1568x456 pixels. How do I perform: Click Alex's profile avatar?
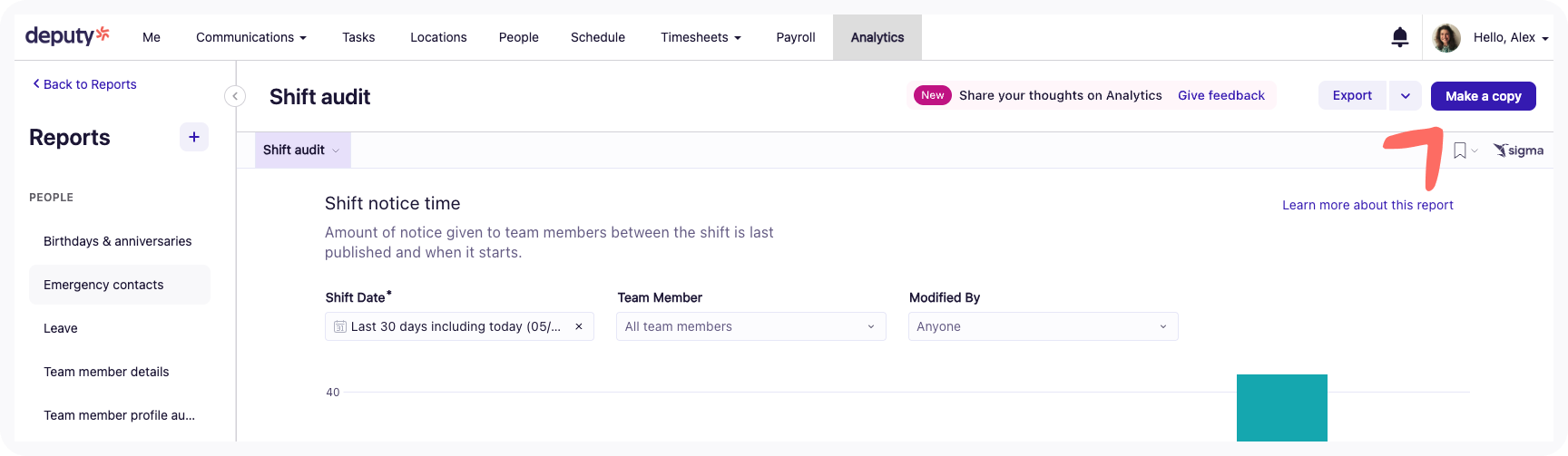1445,37
